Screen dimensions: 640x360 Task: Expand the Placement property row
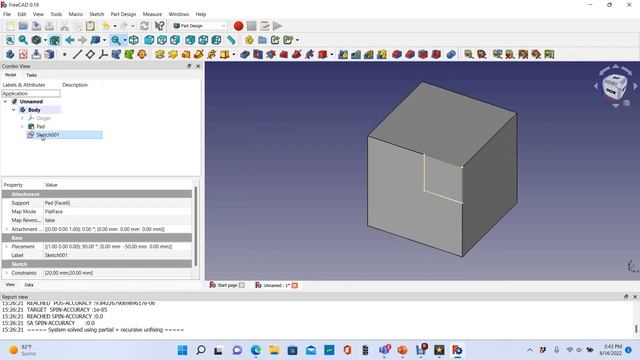point(6,247)
